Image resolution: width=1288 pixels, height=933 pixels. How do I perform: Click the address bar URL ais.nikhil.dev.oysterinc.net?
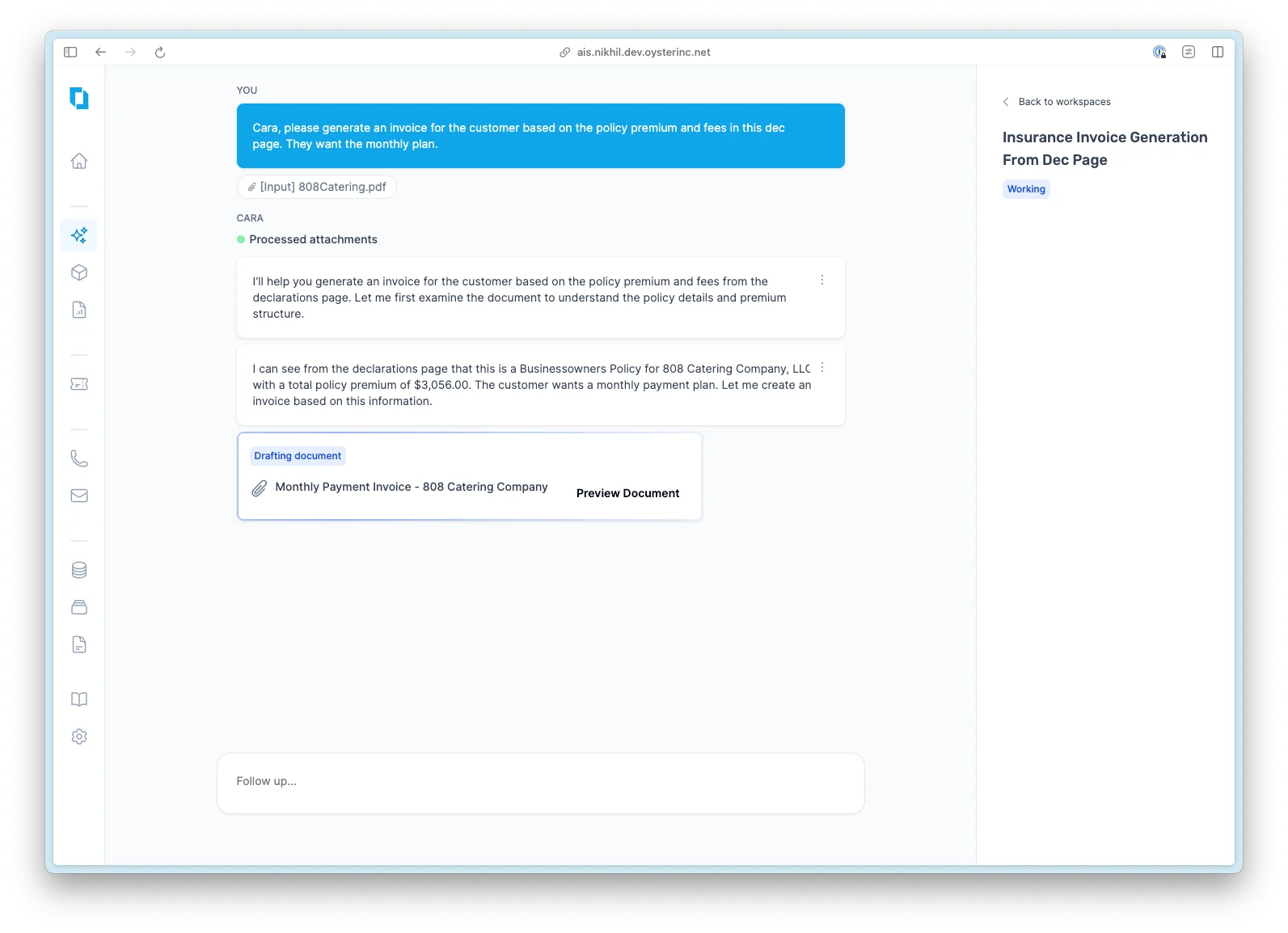tap(644, 52)
